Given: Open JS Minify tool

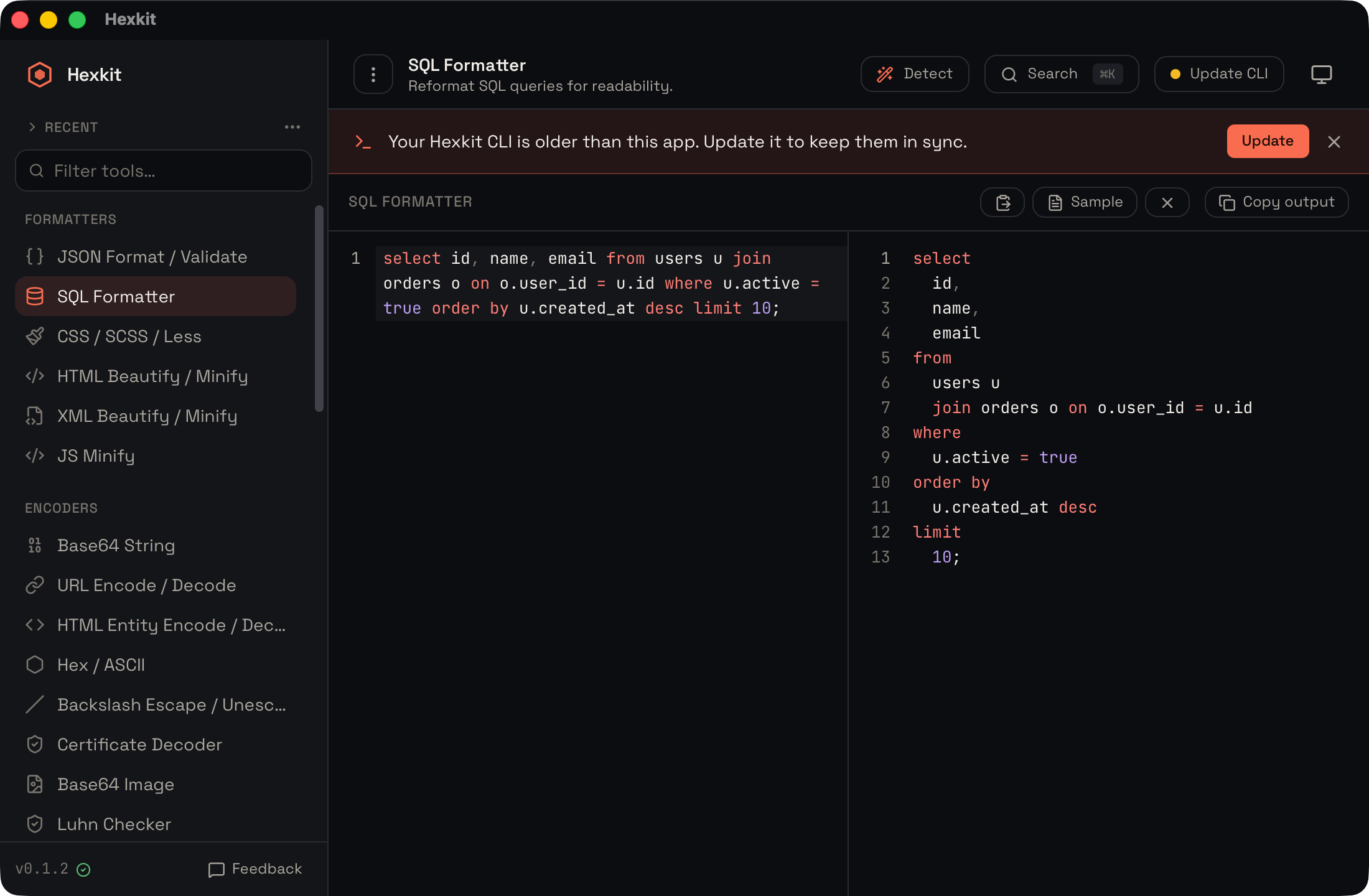Looking at the screenshot, I should coord(156,455).
